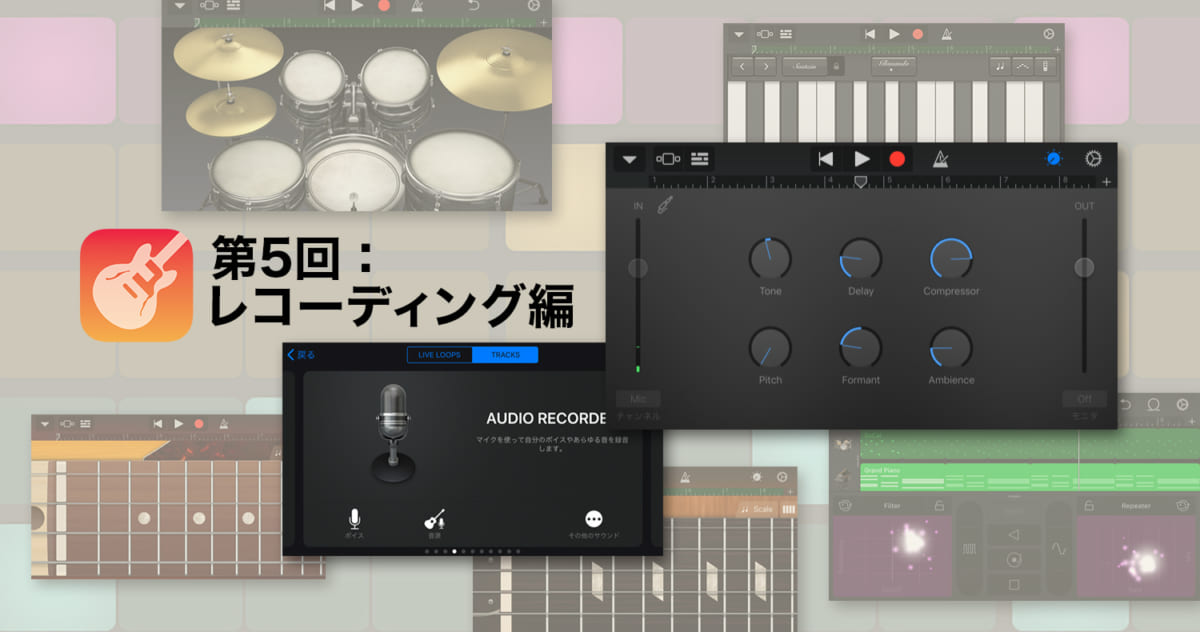This screenshot has width=1200, height=632.
Task: Start playback in the drum kit window
Action: pos(358,6)
